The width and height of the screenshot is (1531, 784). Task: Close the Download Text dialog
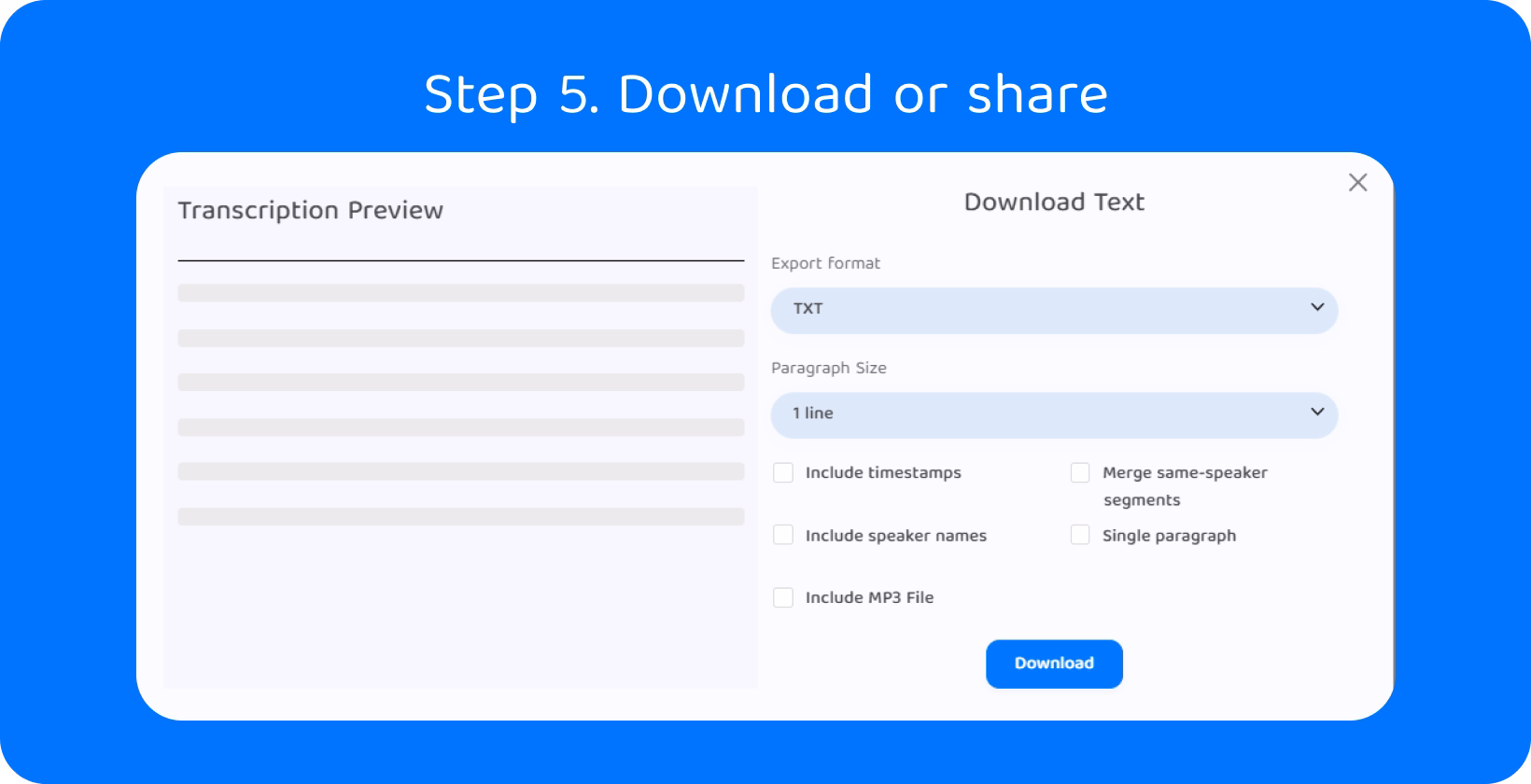pos(1357,183)
